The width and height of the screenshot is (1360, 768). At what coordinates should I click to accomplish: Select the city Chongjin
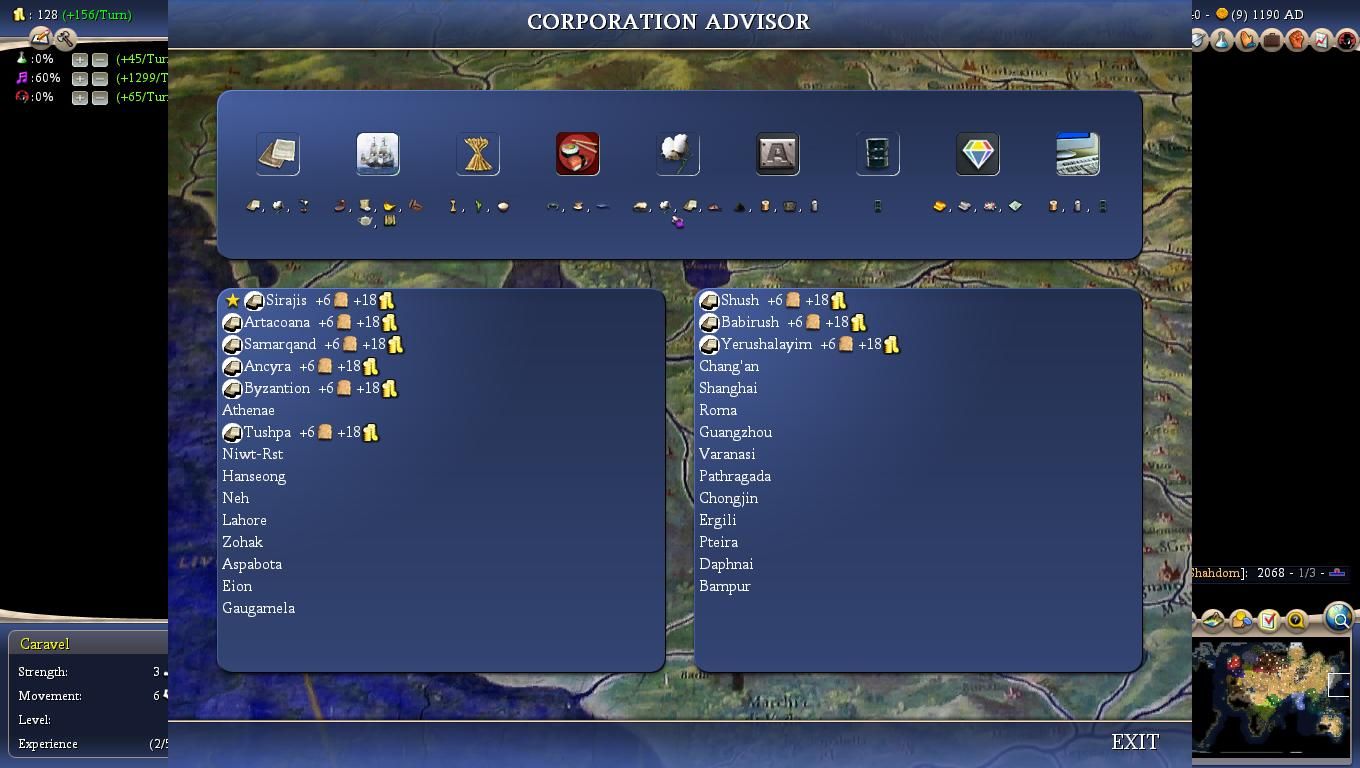(x=728, y=498)
